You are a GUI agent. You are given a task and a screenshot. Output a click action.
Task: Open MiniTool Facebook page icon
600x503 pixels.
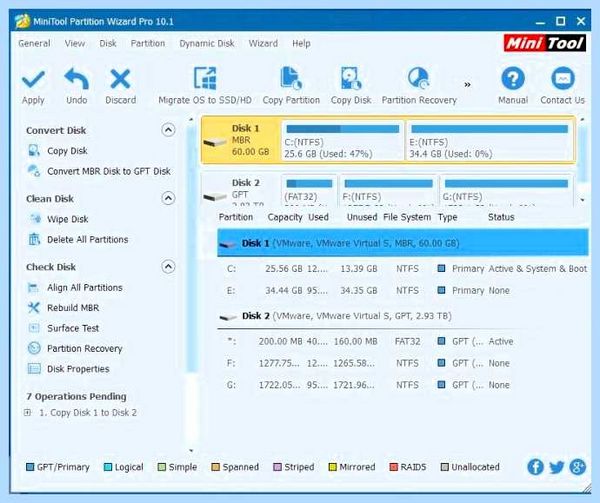coord(535,467)
